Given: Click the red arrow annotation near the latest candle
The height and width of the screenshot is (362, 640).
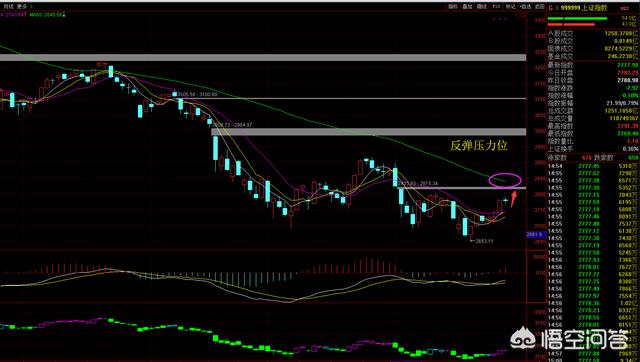Looking at the screenshot, I should pyautogui.click(x=514, y=199).
